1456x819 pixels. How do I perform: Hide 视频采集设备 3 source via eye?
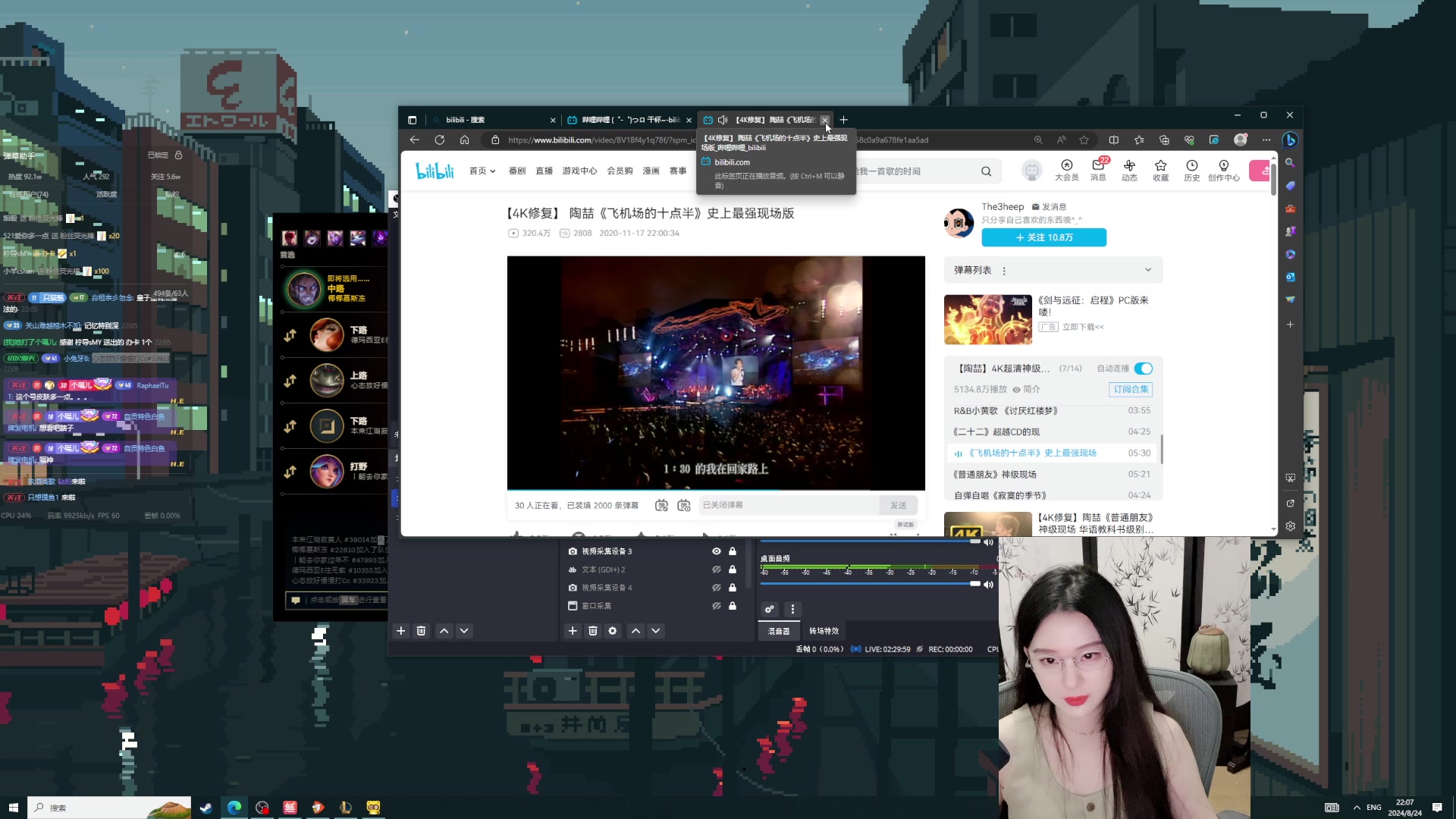tap(716, 551)
